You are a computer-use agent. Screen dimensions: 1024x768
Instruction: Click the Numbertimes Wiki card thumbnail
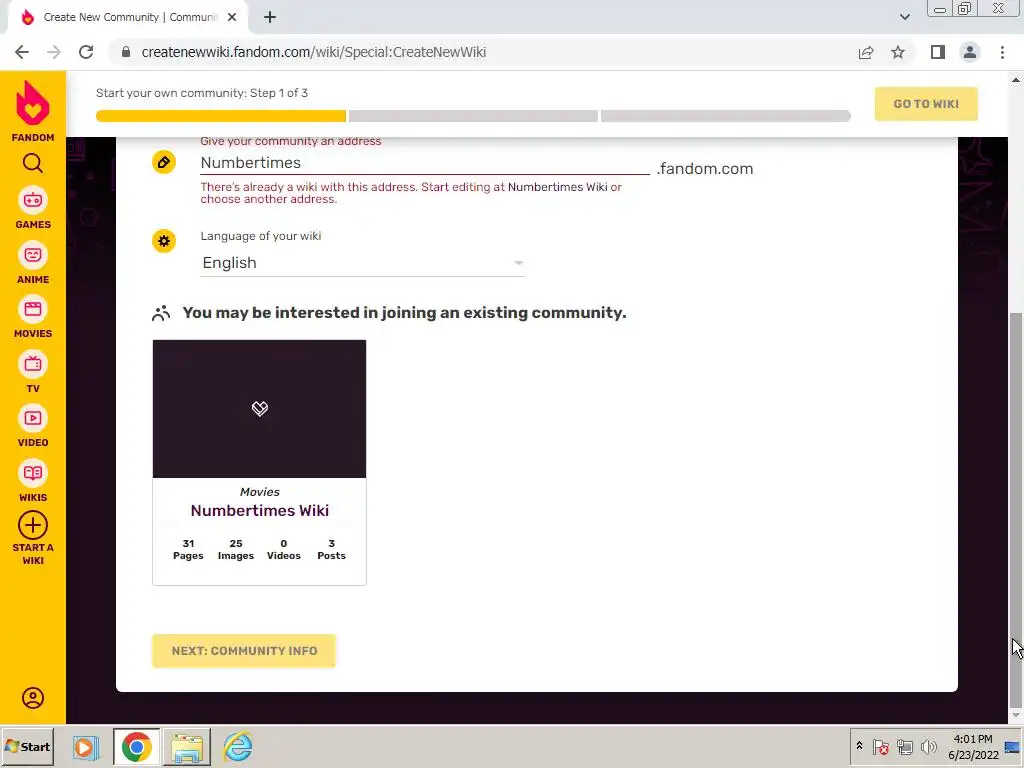tap(259, 409)
